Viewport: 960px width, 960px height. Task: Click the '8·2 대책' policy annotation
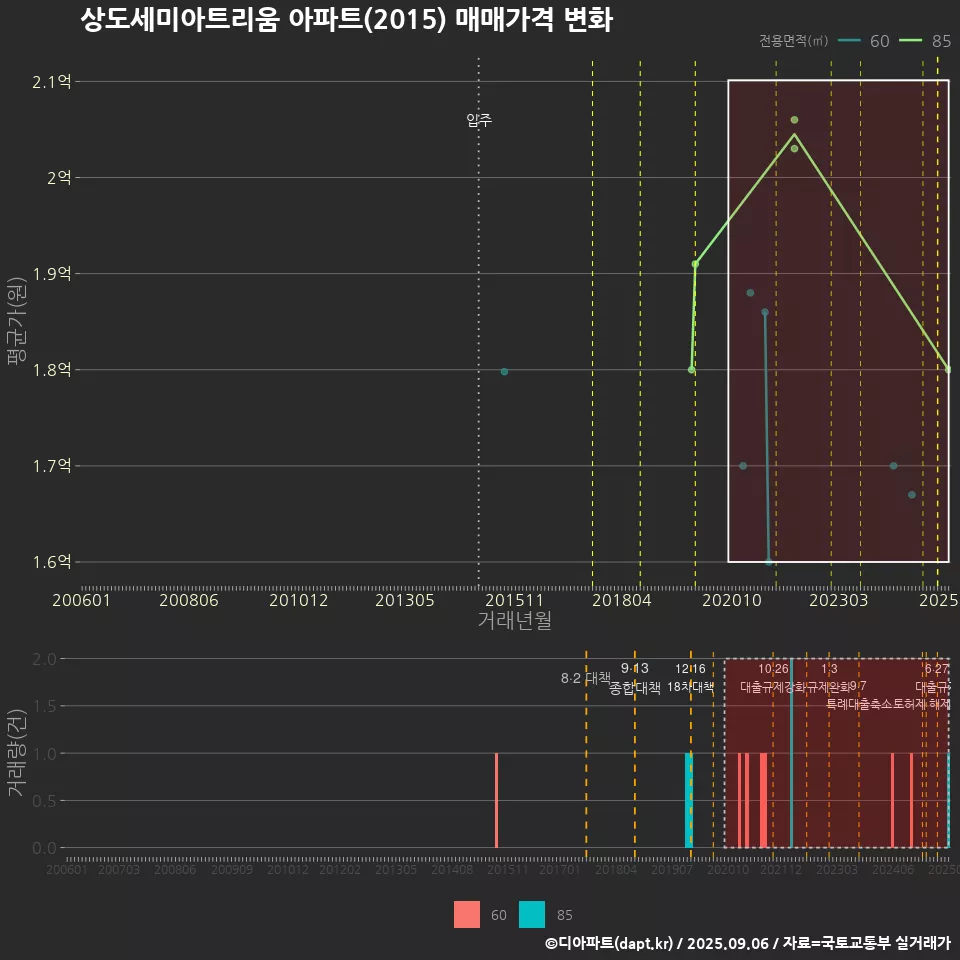(586, 678)
